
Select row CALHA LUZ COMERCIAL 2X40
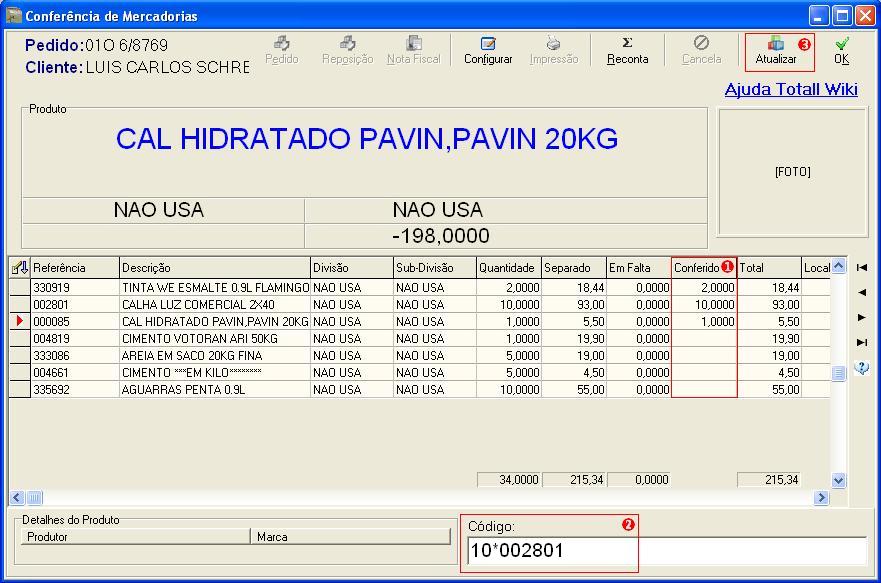tap(419, 304)
